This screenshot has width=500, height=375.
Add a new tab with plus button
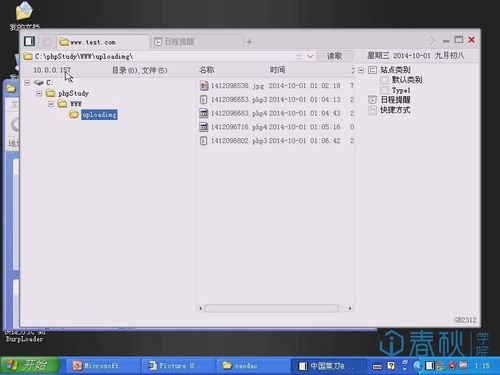[249, 42]
